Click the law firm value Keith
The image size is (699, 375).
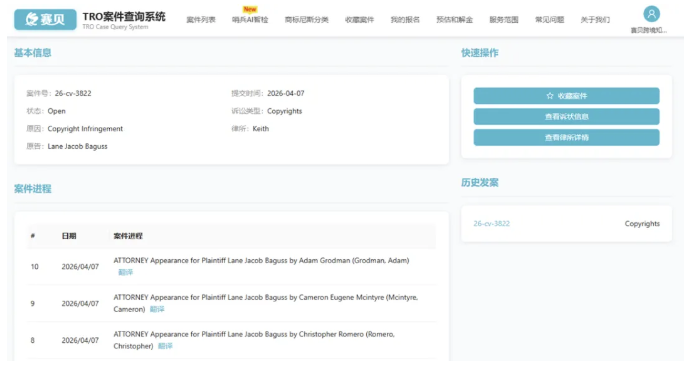point(261,128)
